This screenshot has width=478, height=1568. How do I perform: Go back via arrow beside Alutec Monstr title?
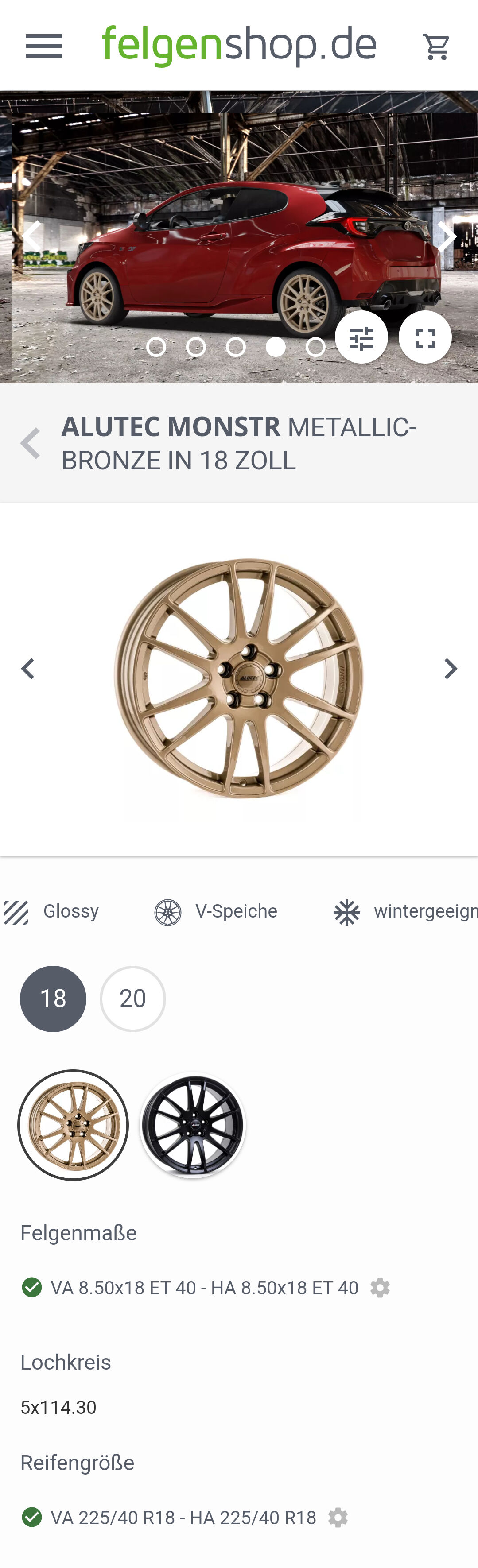coord(30,443)
